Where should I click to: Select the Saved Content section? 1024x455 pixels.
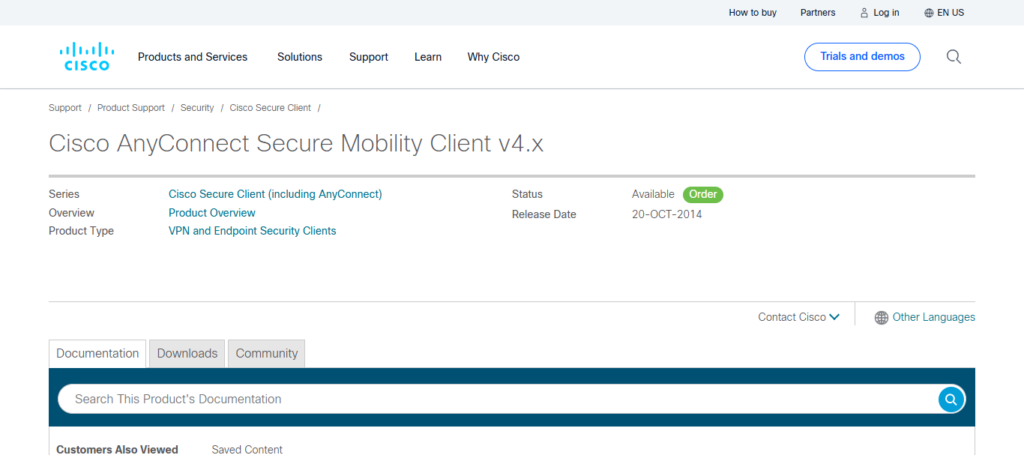pyautogui.click(x=247, y=450)
